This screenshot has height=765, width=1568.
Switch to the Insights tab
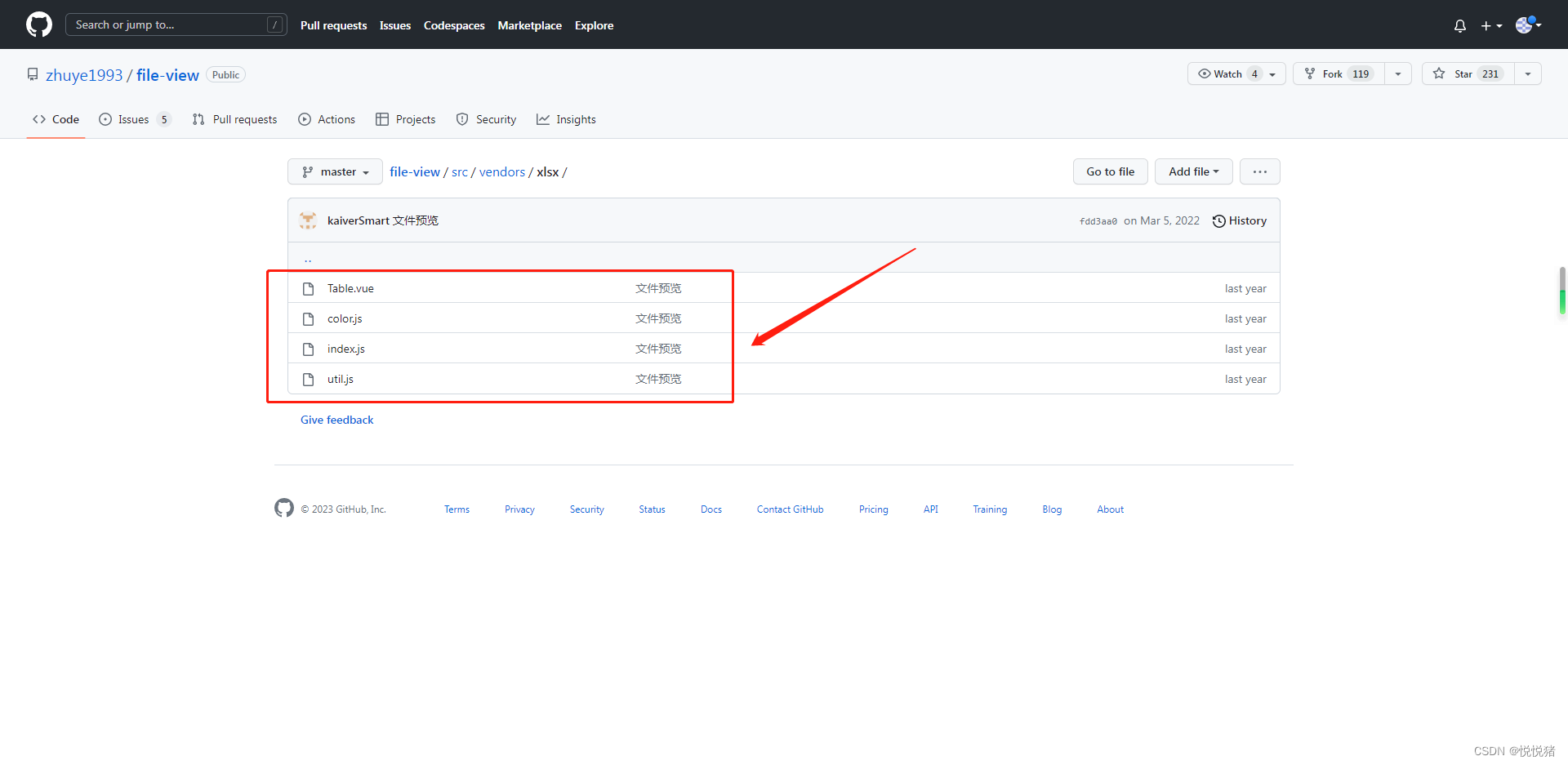(x=566, y=119)
